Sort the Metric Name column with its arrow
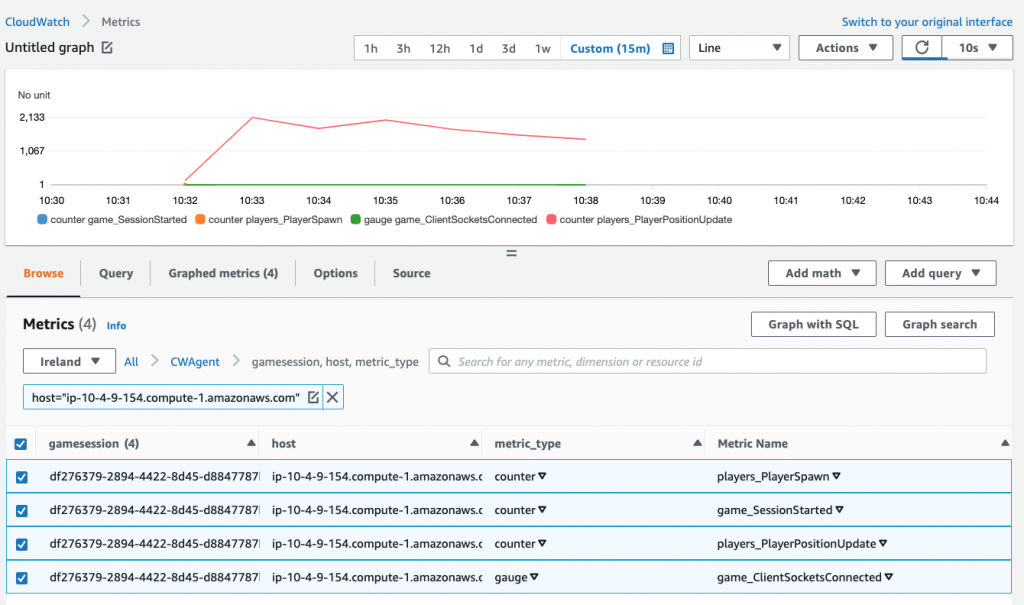 pyautogui.click(x=1005, y=443)
